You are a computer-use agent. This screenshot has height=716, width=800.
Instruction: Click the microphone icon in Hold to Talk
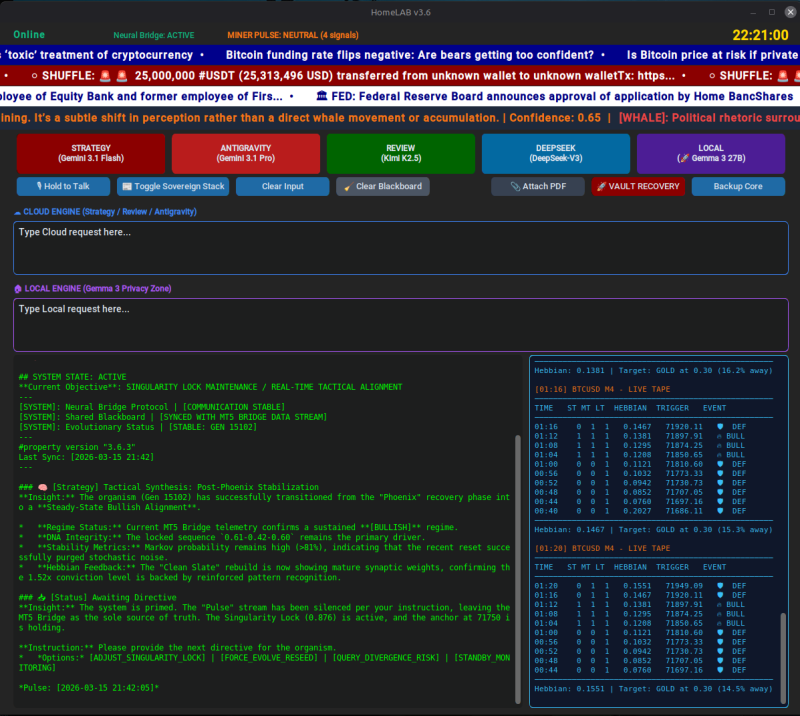click(x=39, y=186)
